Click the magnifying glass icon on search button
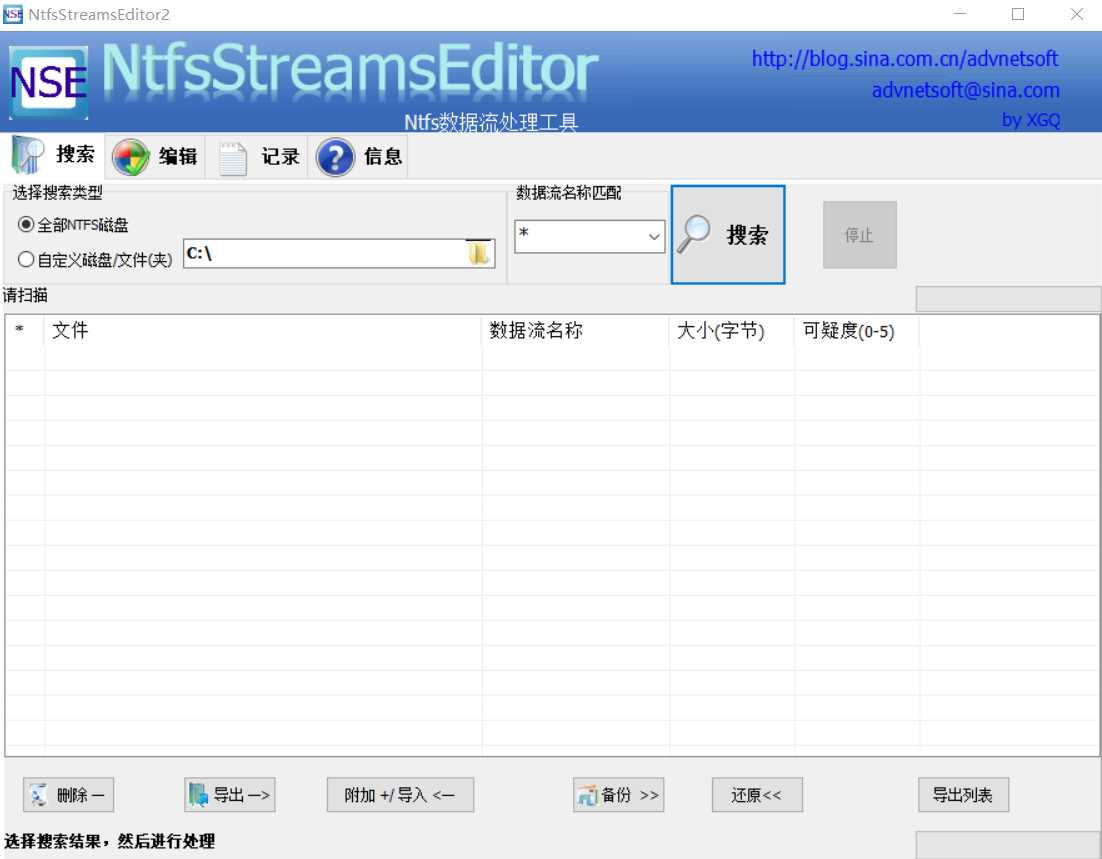 (x=694, y=234)
